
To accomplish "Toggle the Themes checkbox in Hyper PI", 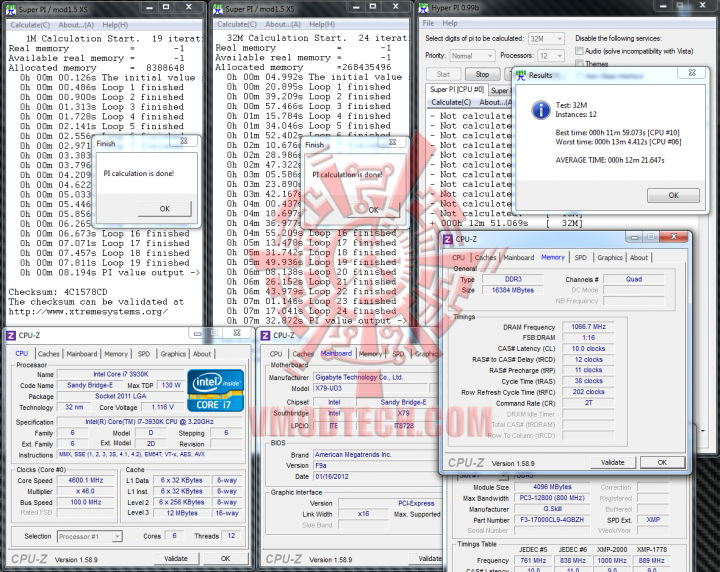I will (579, 63).
